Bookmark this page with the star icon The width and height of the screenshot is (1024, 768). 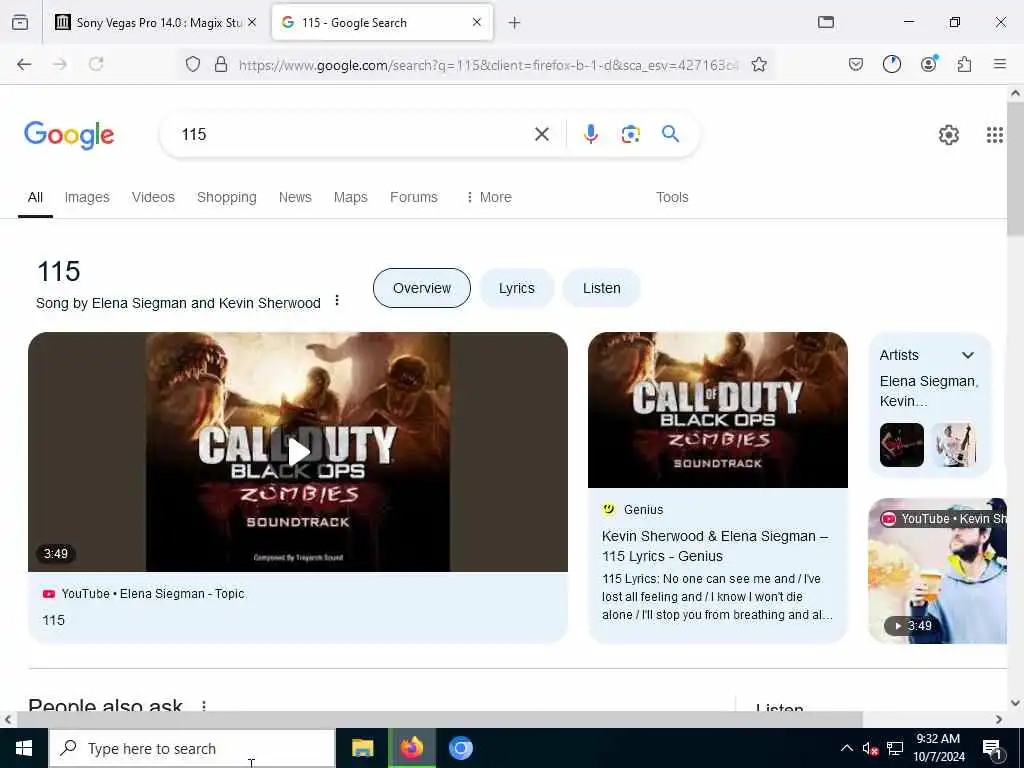(x=759, y=64)
